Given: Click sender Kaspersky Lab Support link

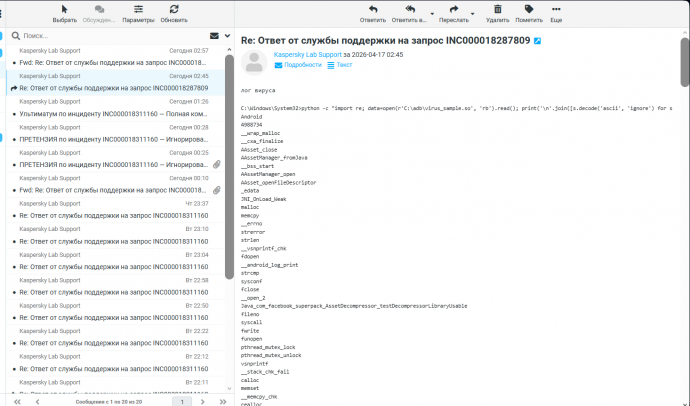Looking at the screenshot, I should (x=306, y=53).
